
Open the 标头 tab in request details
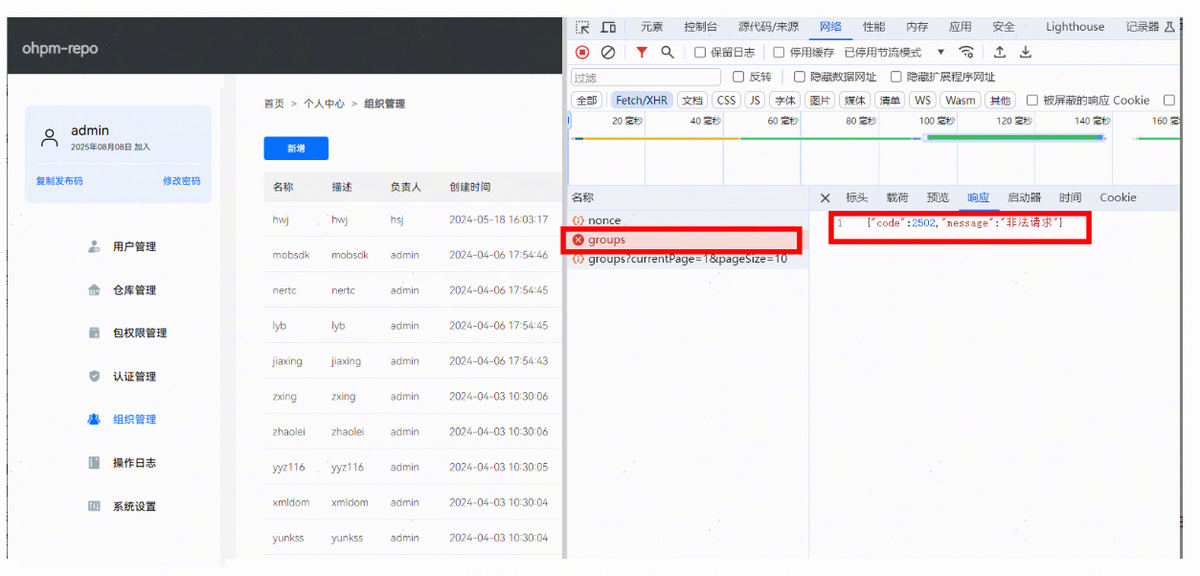point(857,198)
